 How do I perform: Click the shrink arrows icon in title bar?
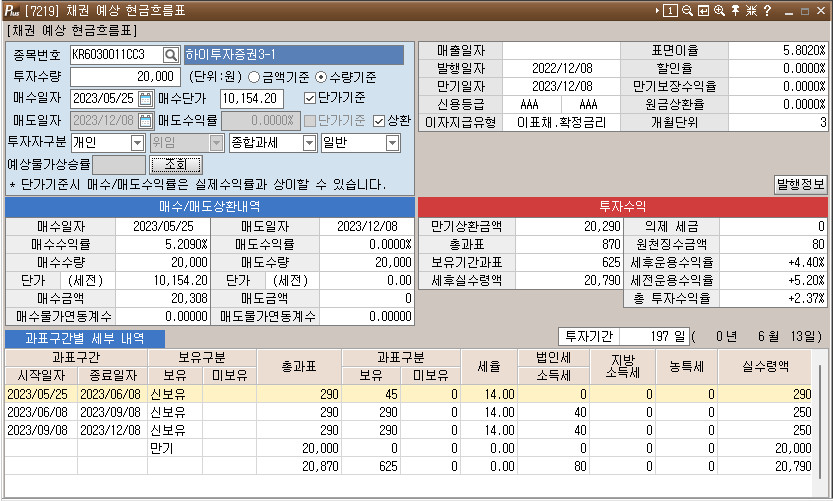[x=751, y=10]
